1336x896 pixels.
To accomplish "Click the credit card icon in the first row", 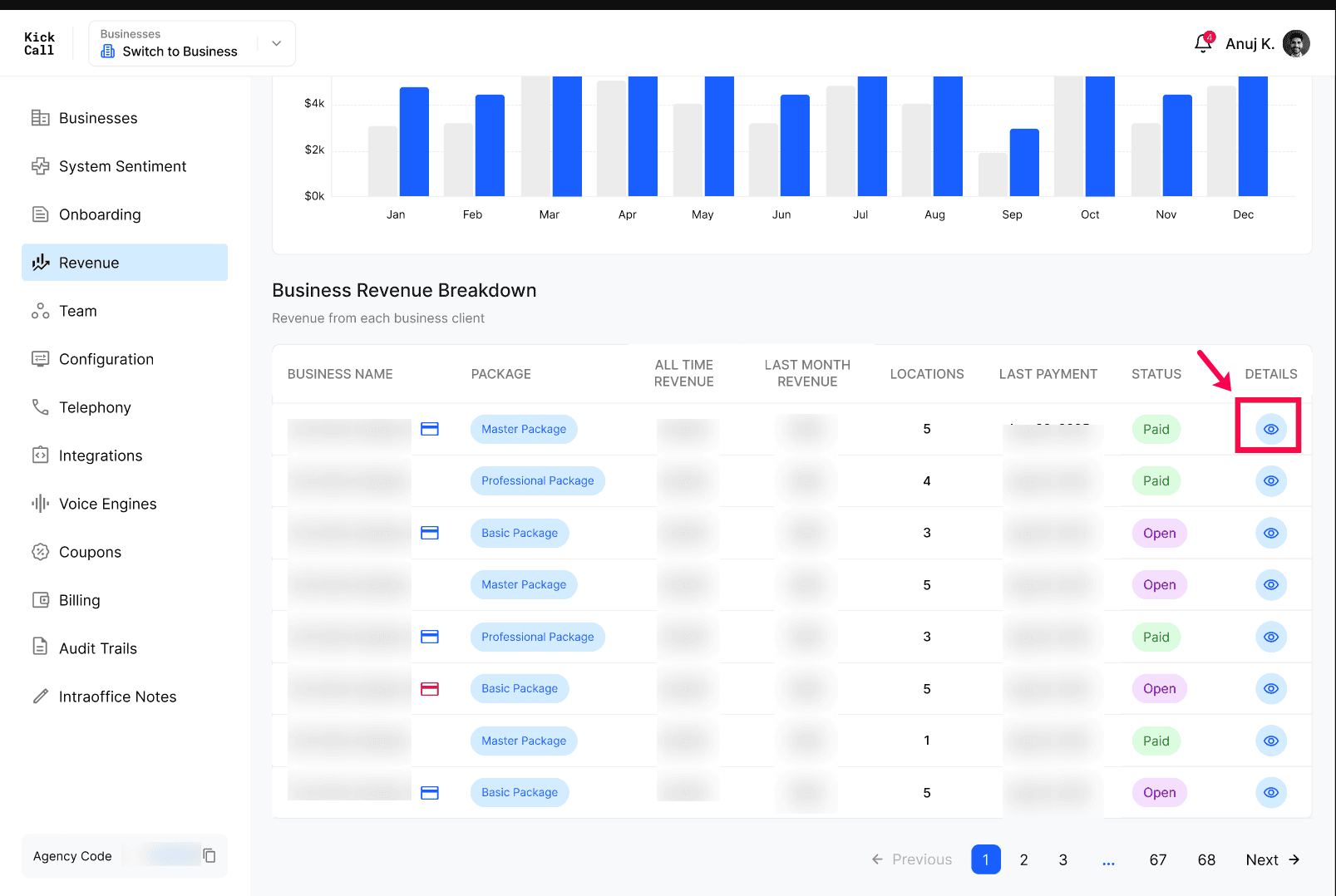I will click(x=430, y=429).
